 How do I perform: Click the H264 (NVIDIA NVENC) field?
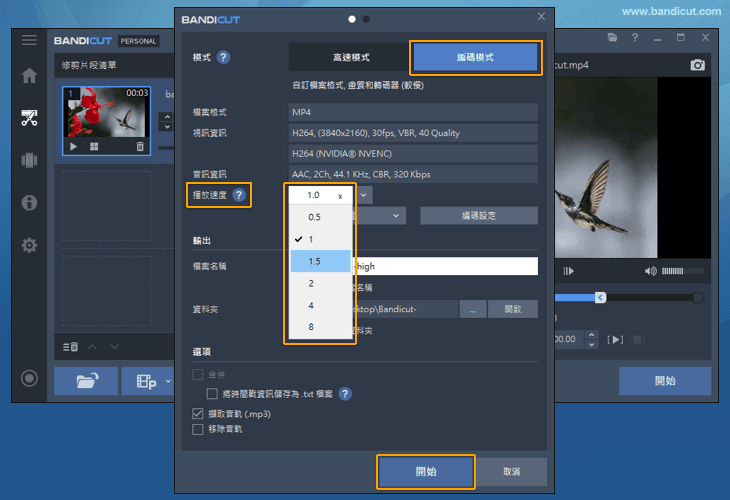(x=413, y=154)
